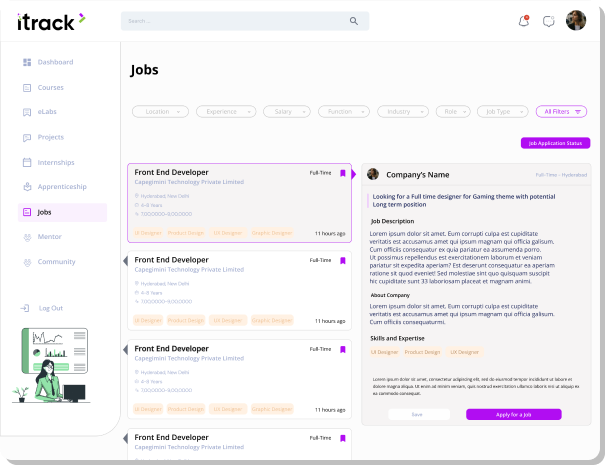605x465 pixels.
Task: Click the location pin icon on first card
Action: coord(137,196)
